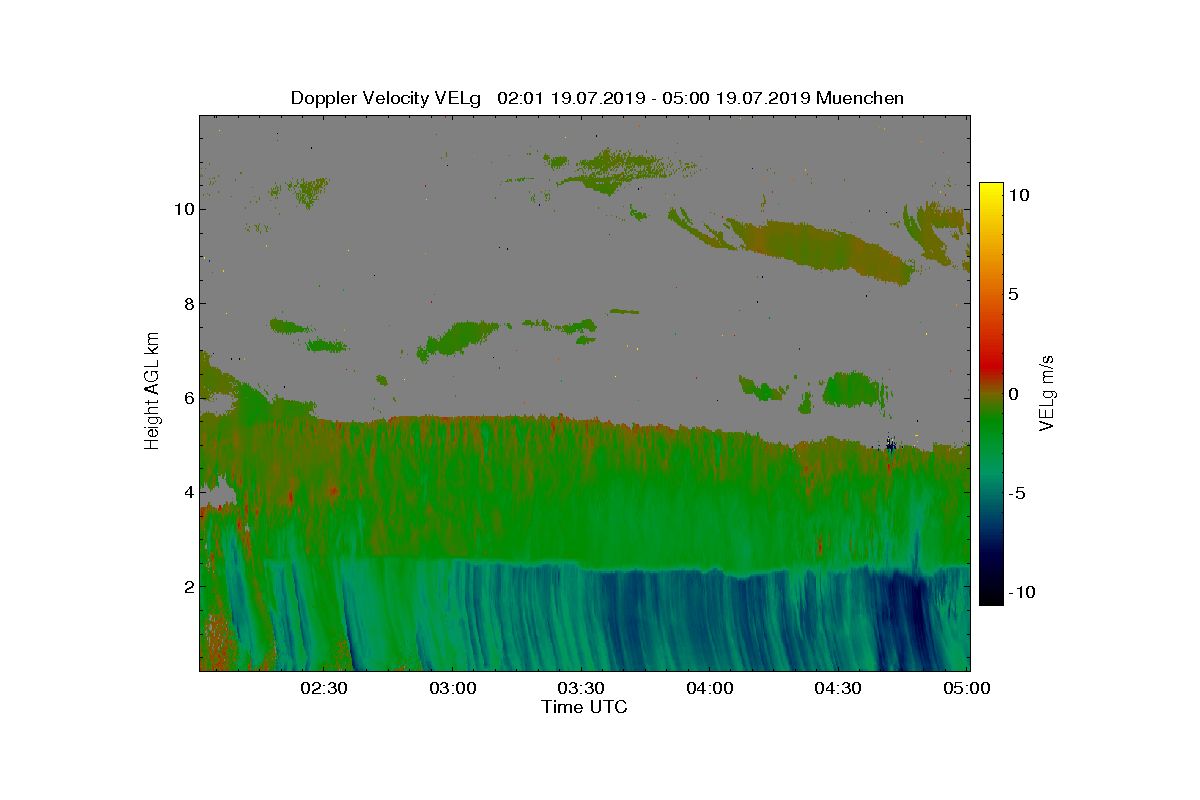Click the 02:30 time axis label
The image size is (1200, 800).
(x=324, y=688)
